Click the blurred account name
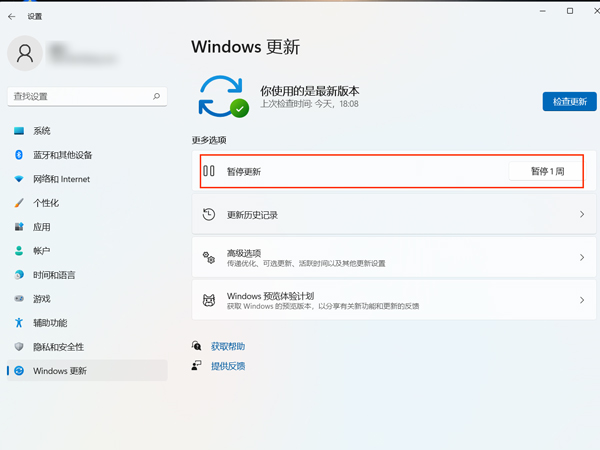600x450 pixels. point(82,54)
